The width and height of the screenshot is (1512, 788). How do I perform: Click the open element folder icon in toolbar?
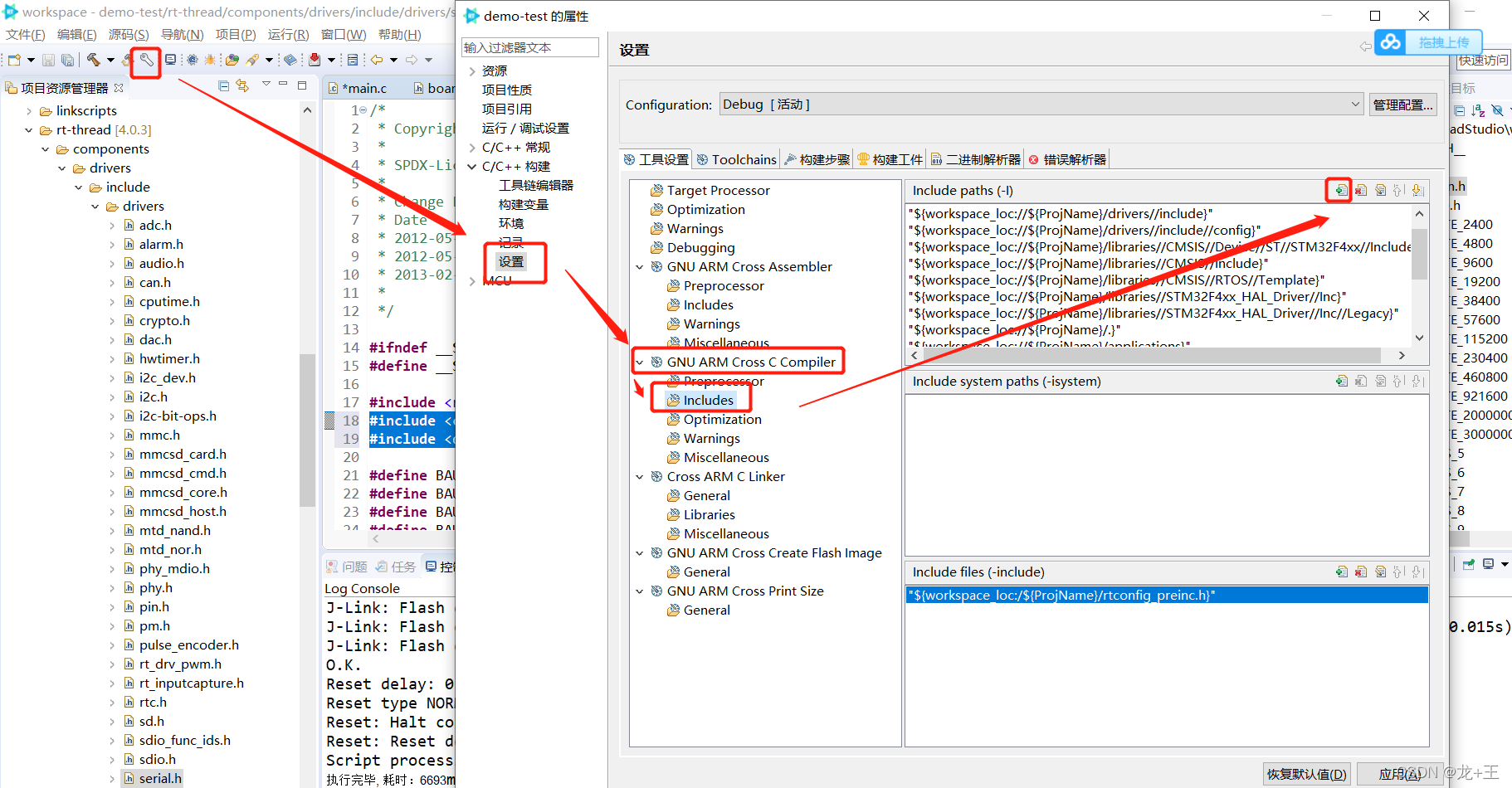coord(232,60)
